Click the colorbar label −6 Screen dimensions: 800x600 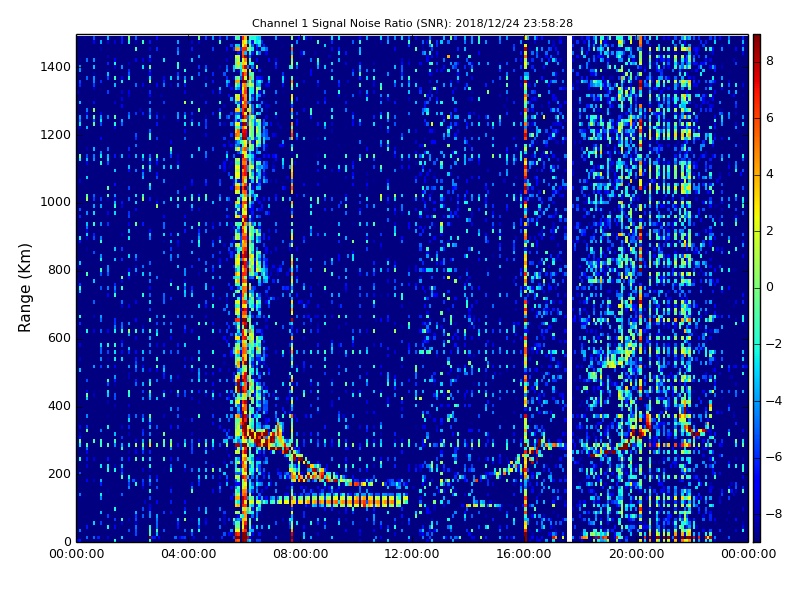tap(774, 457)
